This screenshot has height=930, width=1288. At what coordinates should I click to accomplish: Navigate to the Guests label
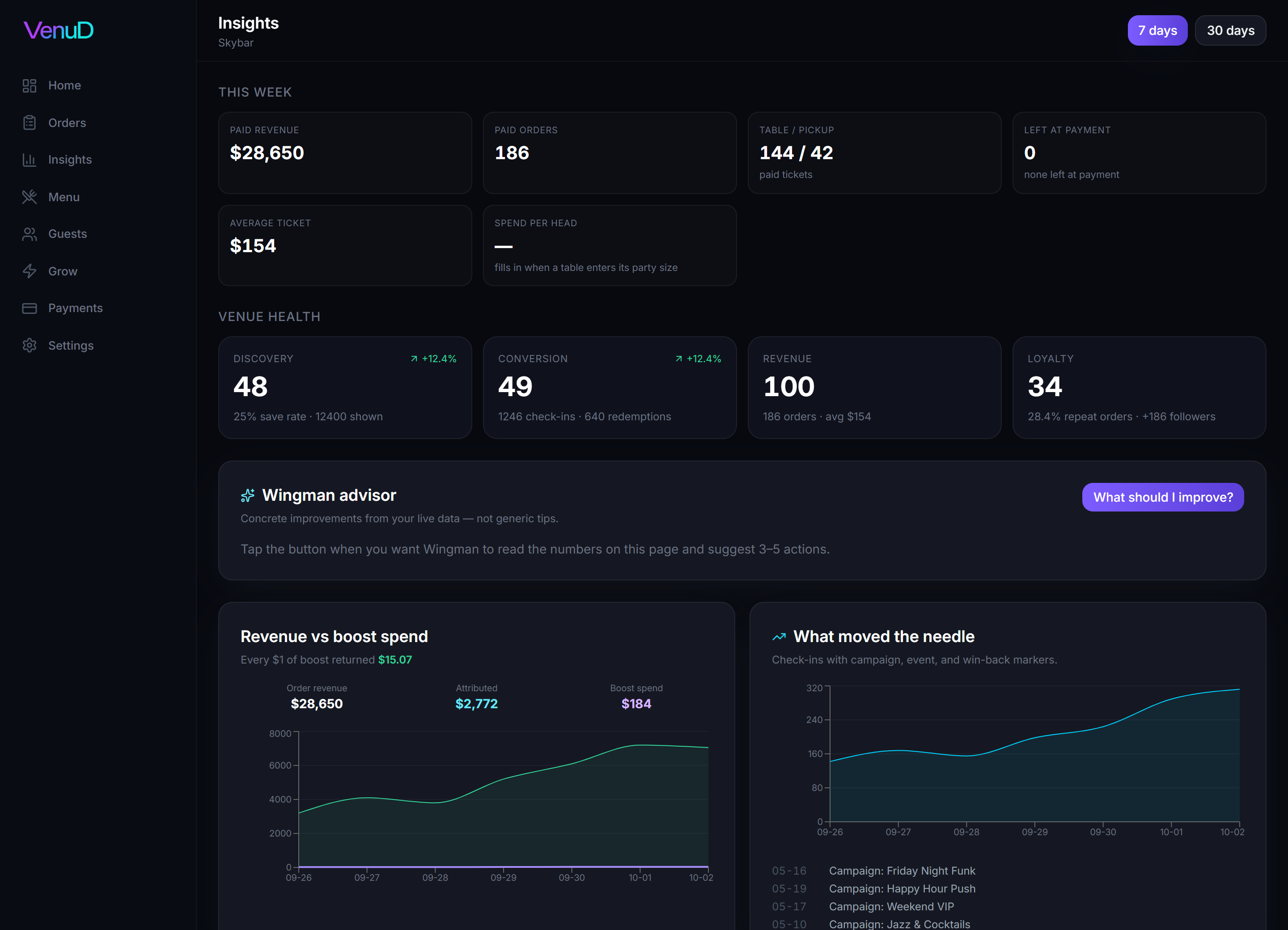(x=68, y=234)
